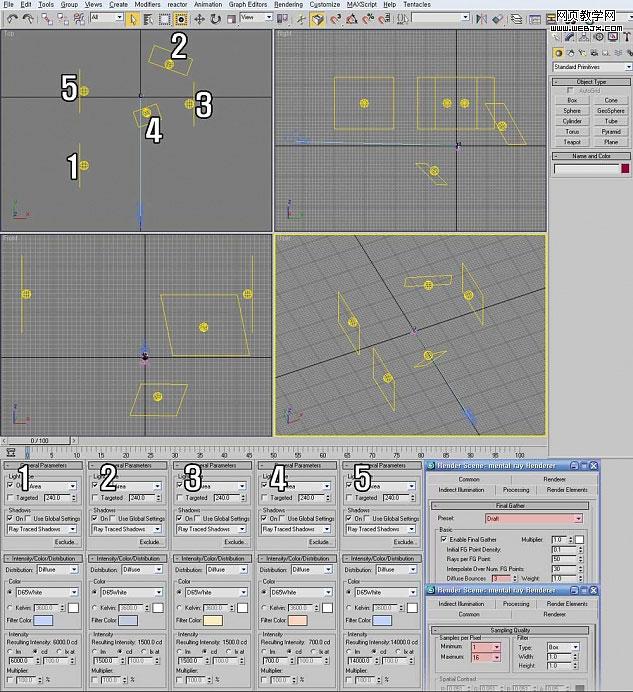Open the Rendering menu
Viewport: 633px width, 692px height.
288,4
